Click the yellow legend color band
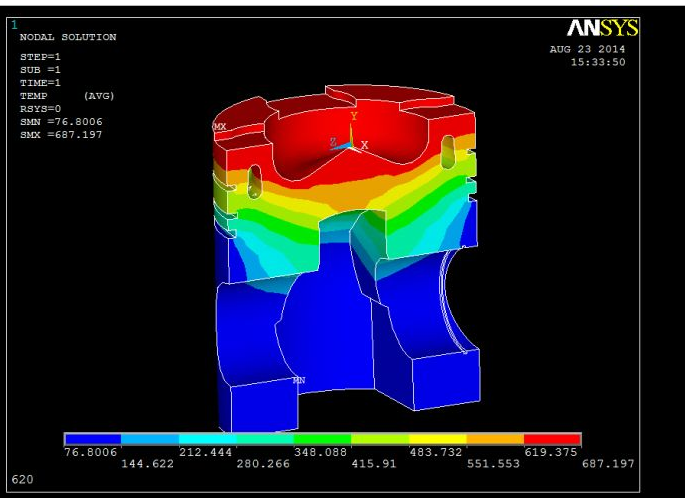This screenshot has width=685, height=498. click(438, 439)
